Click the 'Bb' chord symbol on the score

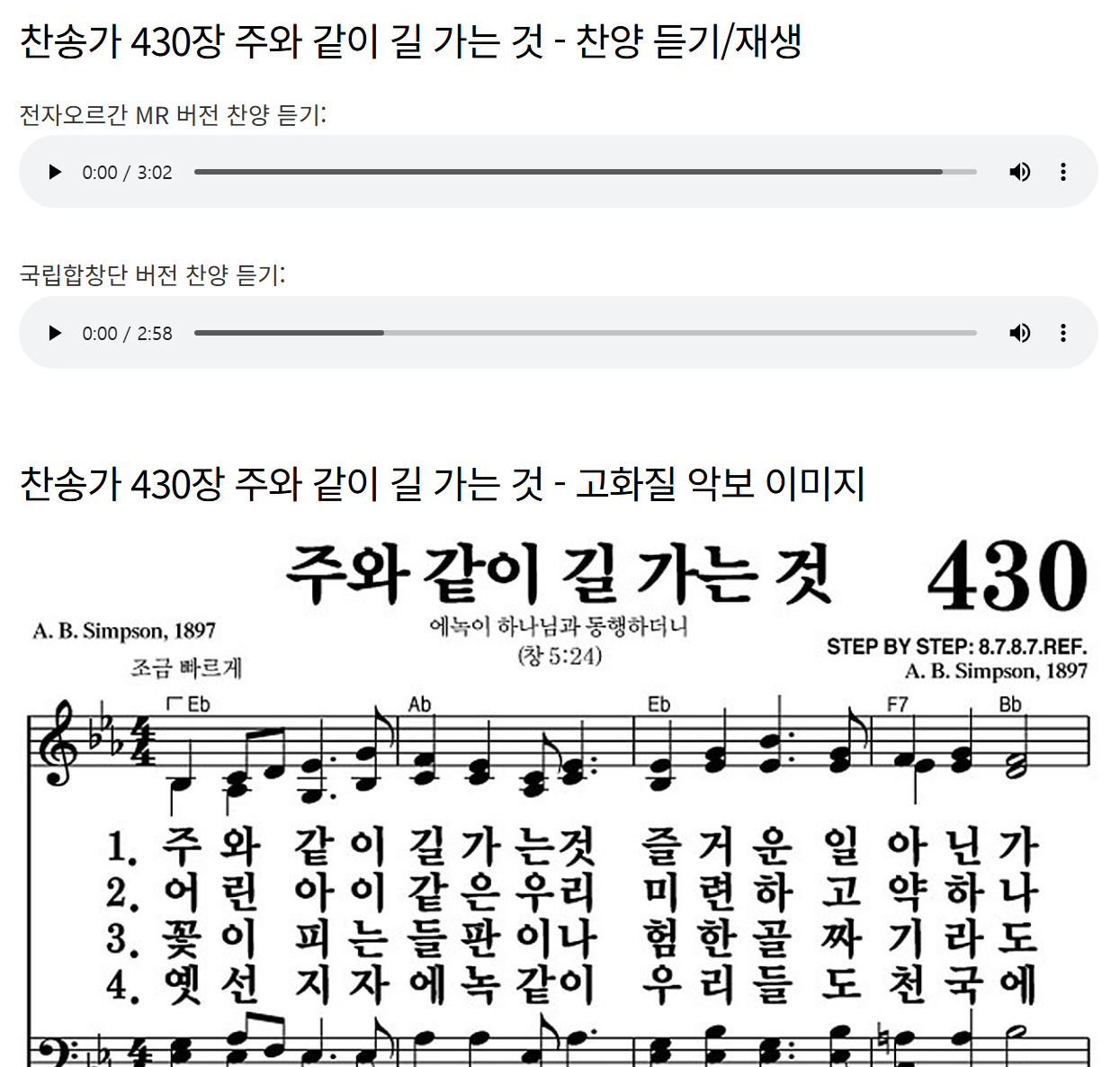click(1010, 704)
